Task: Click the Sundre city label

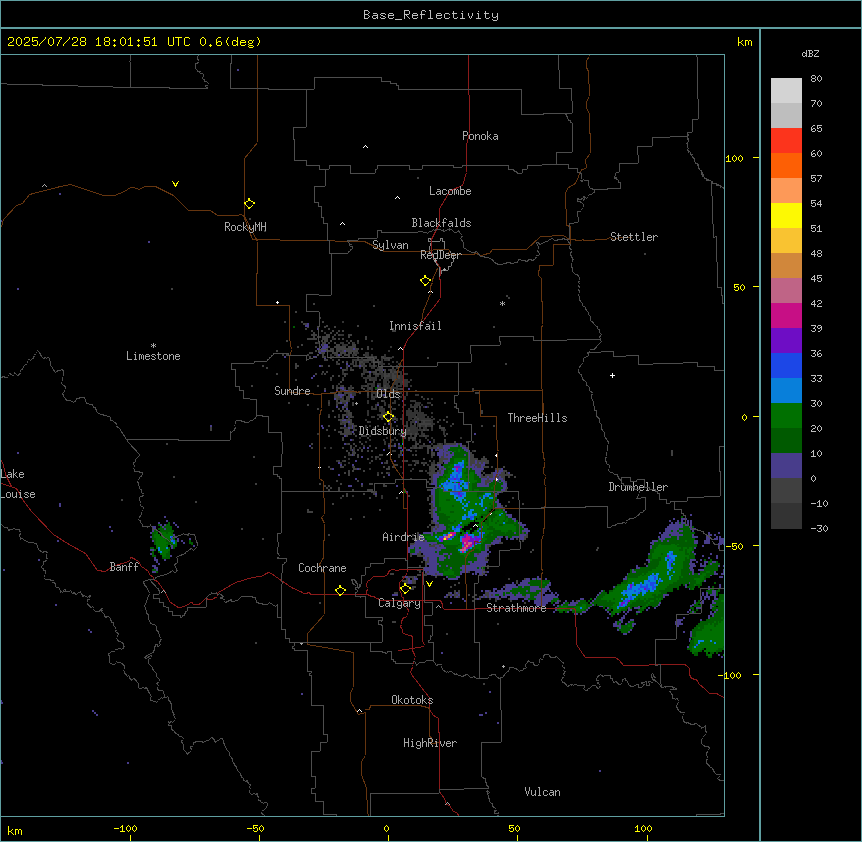Action: click(292, 391)
